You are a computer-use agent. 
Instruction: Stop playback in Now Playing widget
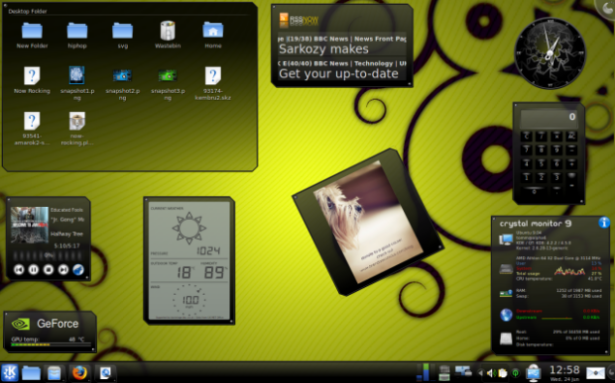tap(48, 270)
